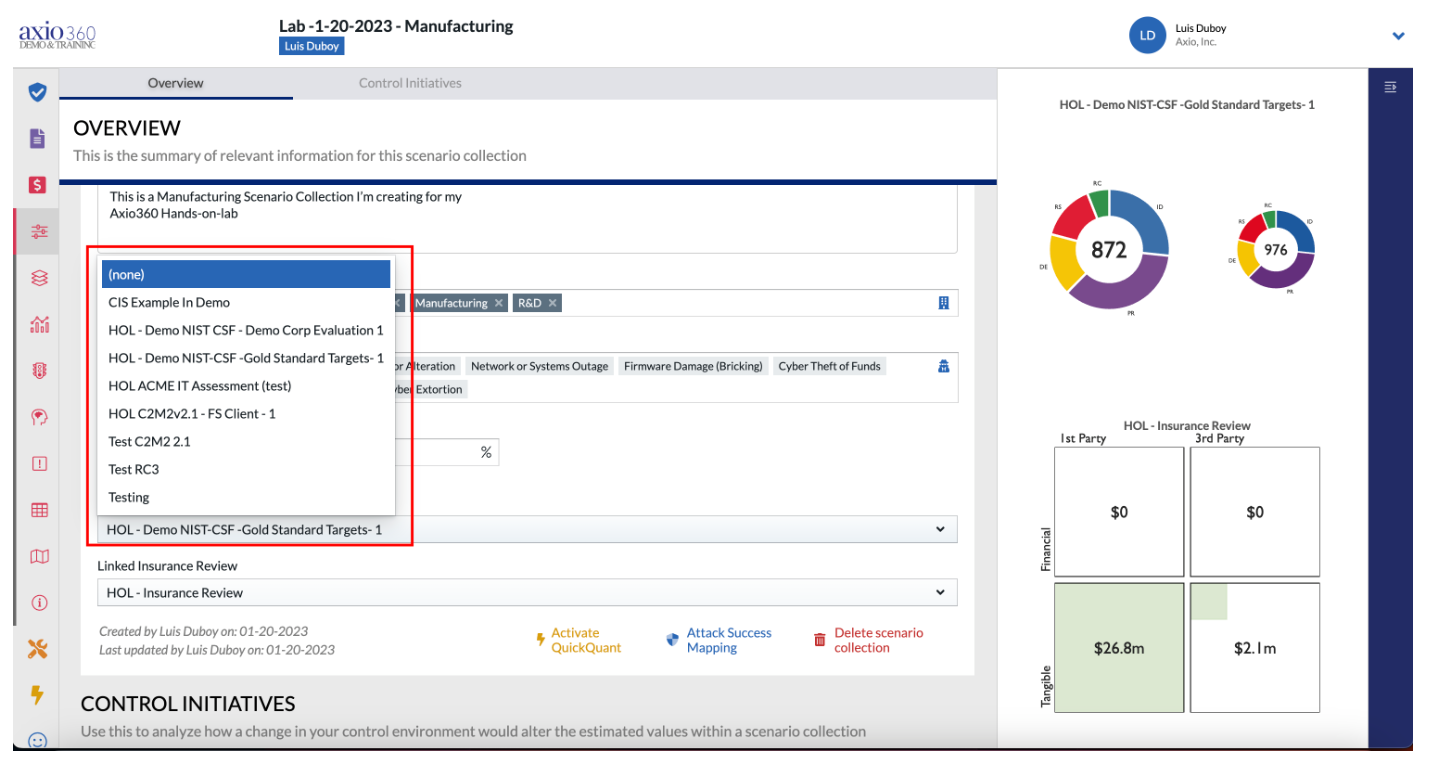Image resolution: width=1434 pixels, height=768 pixels.
Task: Click the 3rd Party financial $0 cell
Action: click(x=1255, y=512)
